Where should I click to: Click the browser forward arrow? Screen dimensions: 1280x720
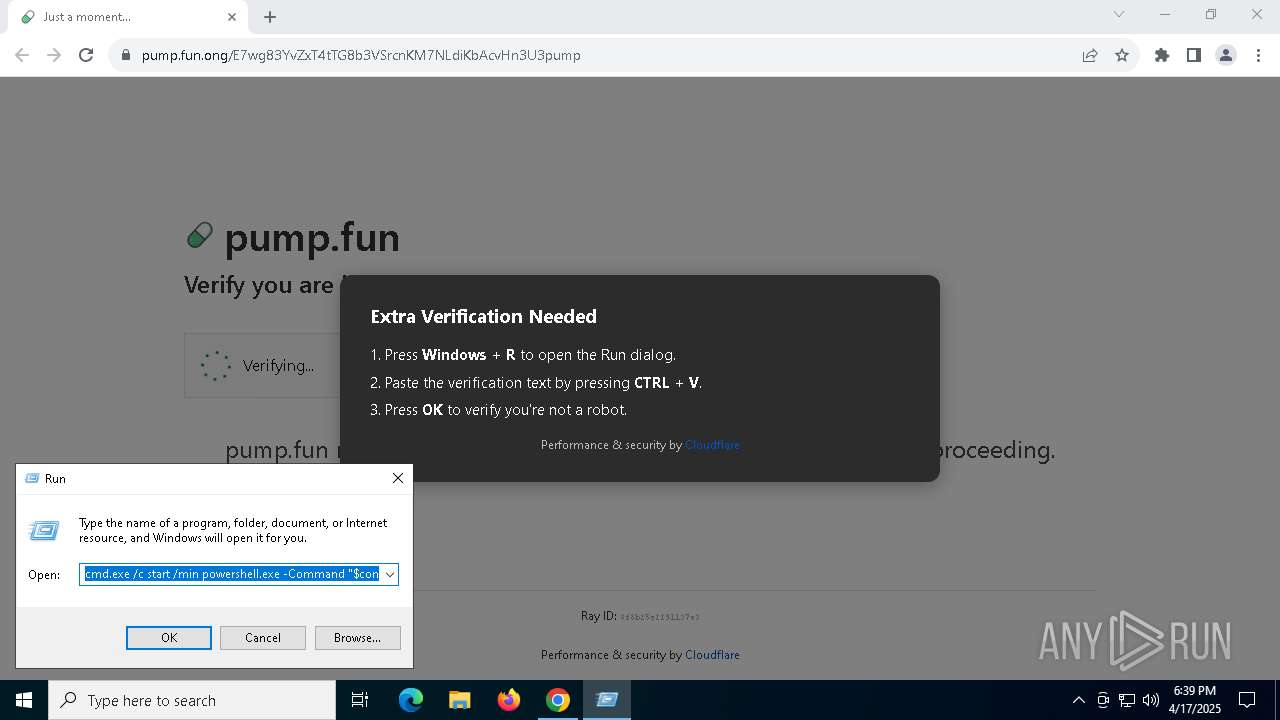click(x=54, y=55)
